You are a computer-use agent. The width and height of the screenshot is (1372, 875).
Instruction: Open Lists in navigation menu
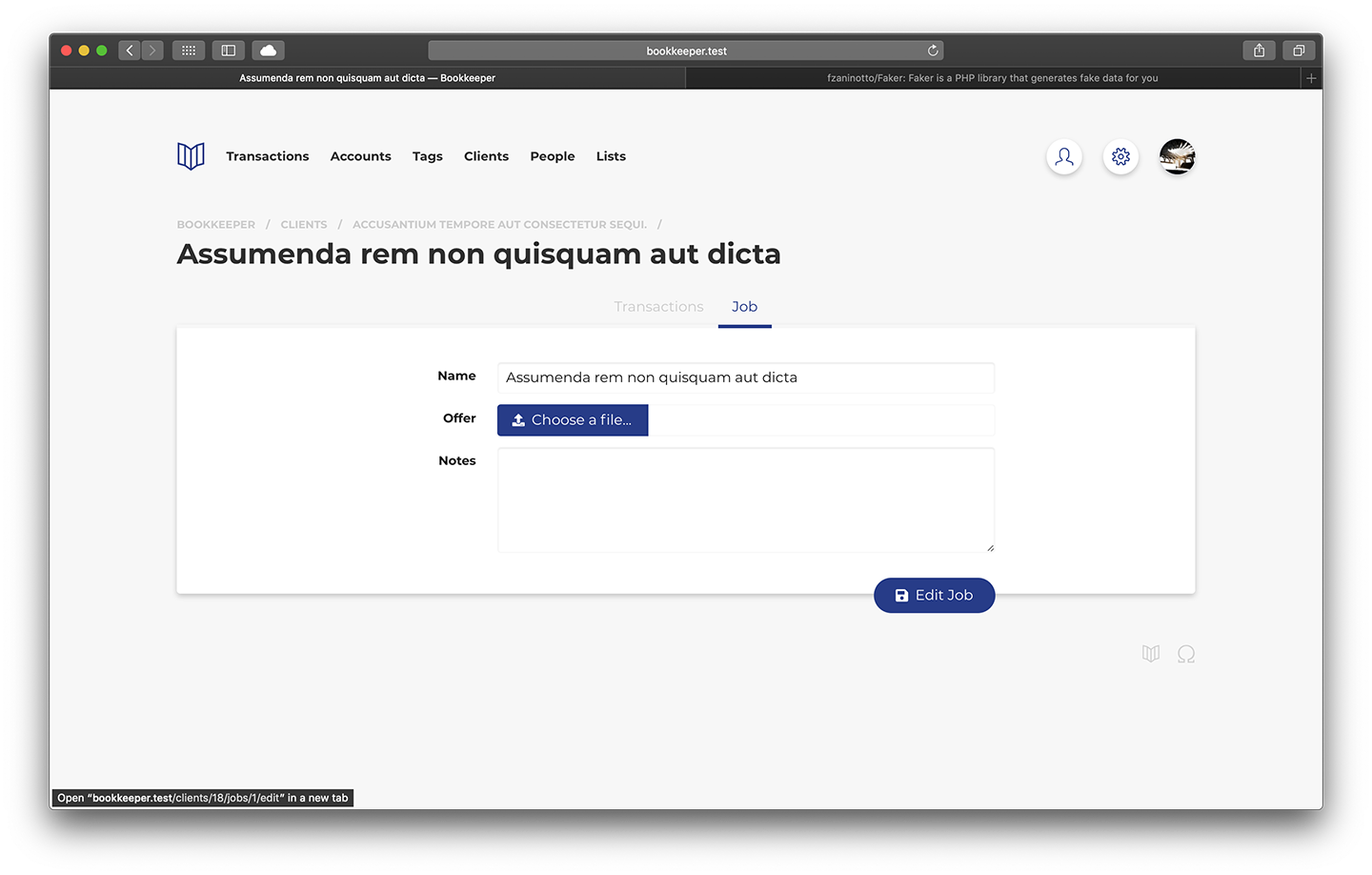click(x=611, y=156)
